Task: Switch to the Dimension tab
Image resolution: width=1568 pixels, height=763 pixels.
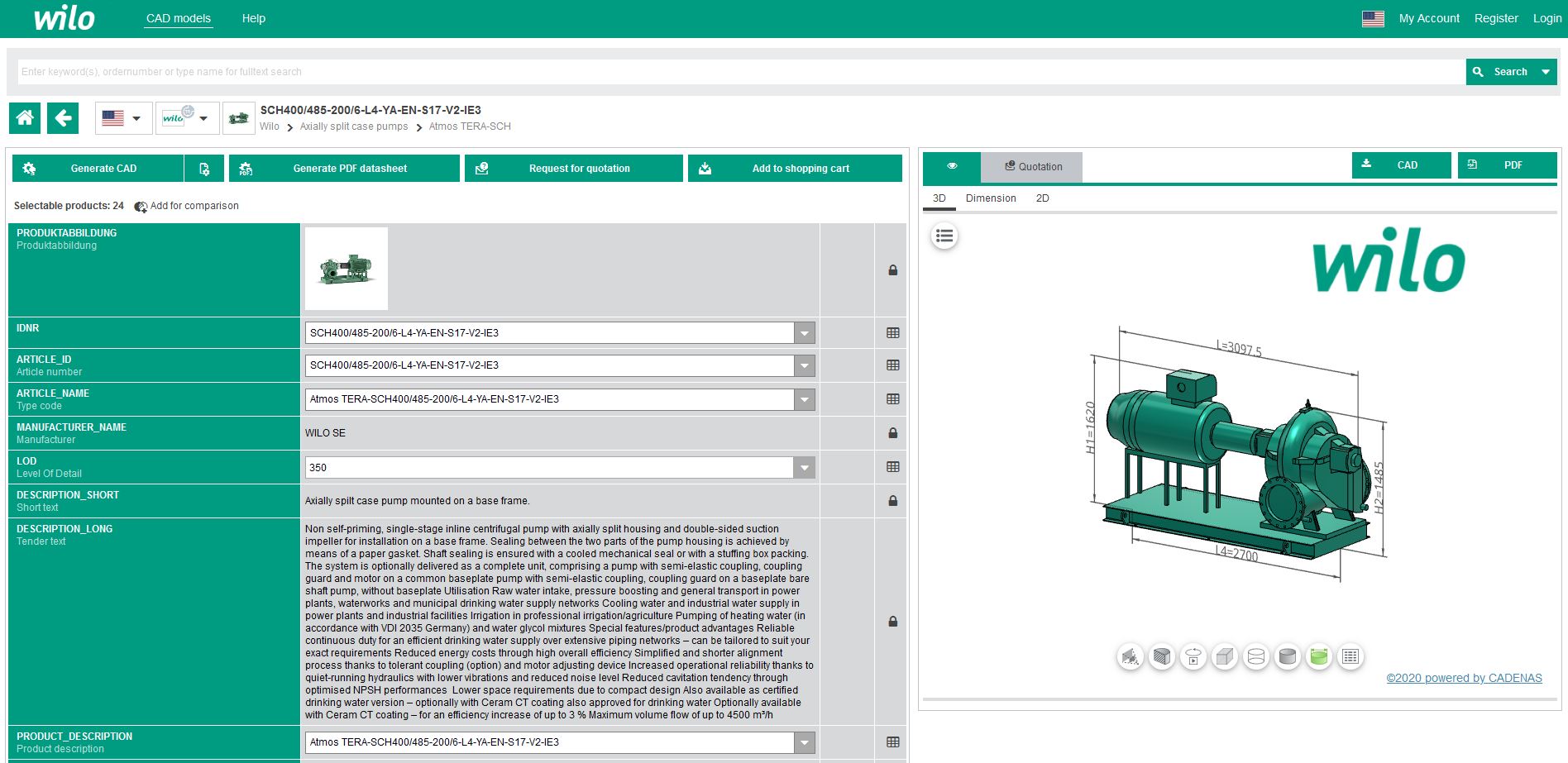Action: click(991, 198)
